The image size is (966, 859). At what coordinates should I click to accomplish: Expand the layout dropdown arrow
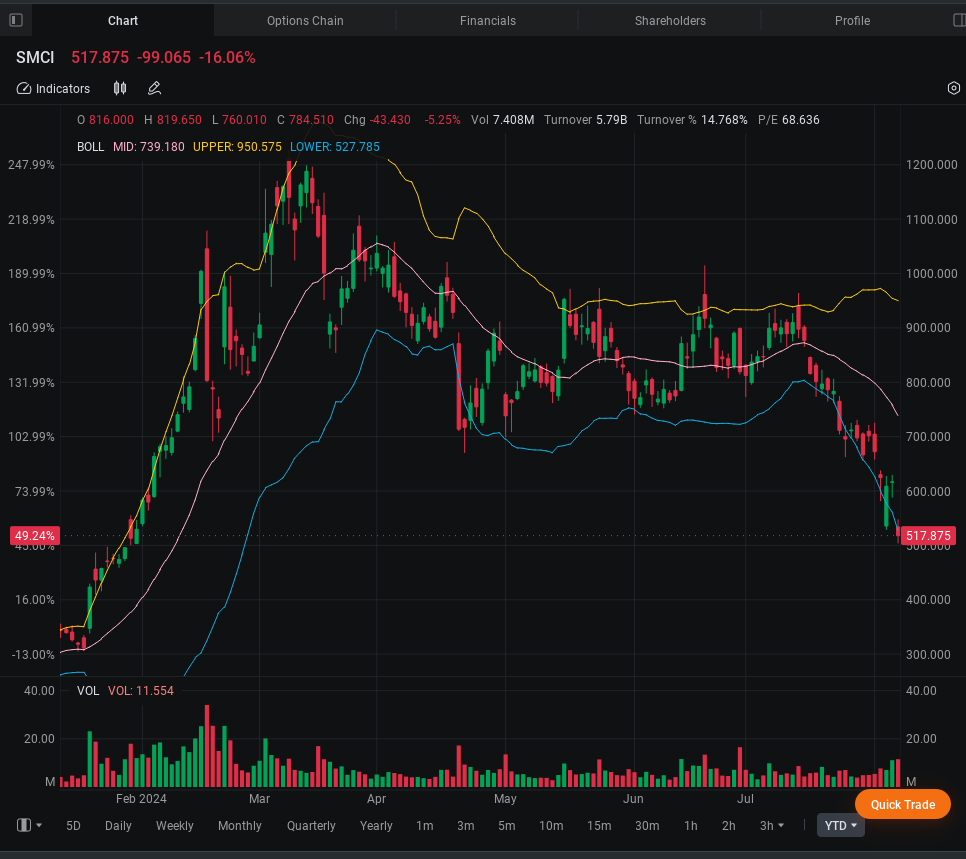(x=39, y=826)
